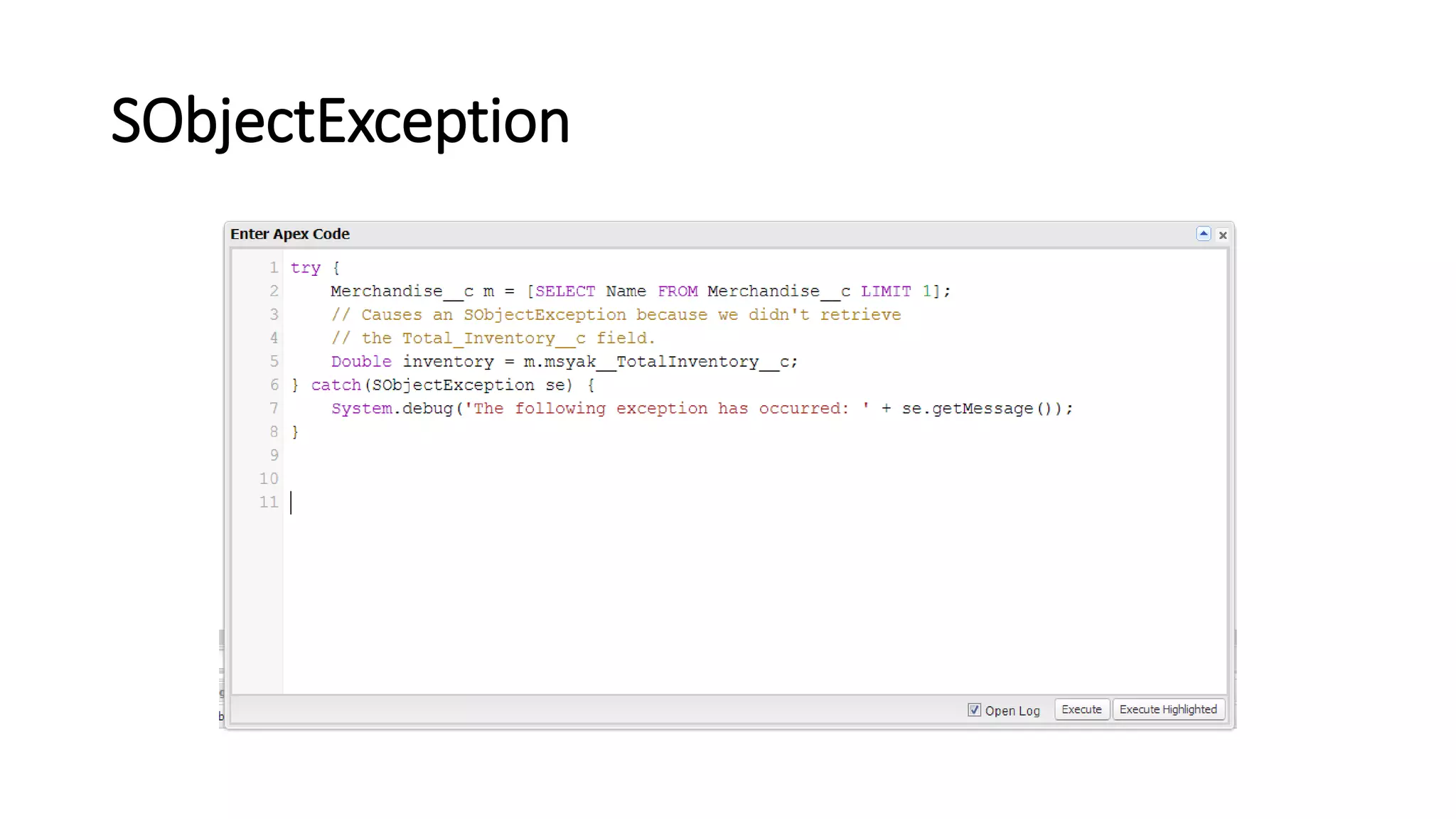Click the comment starting '// Causes an SObjectException'

pyautogui.click(x=616, y=315)
